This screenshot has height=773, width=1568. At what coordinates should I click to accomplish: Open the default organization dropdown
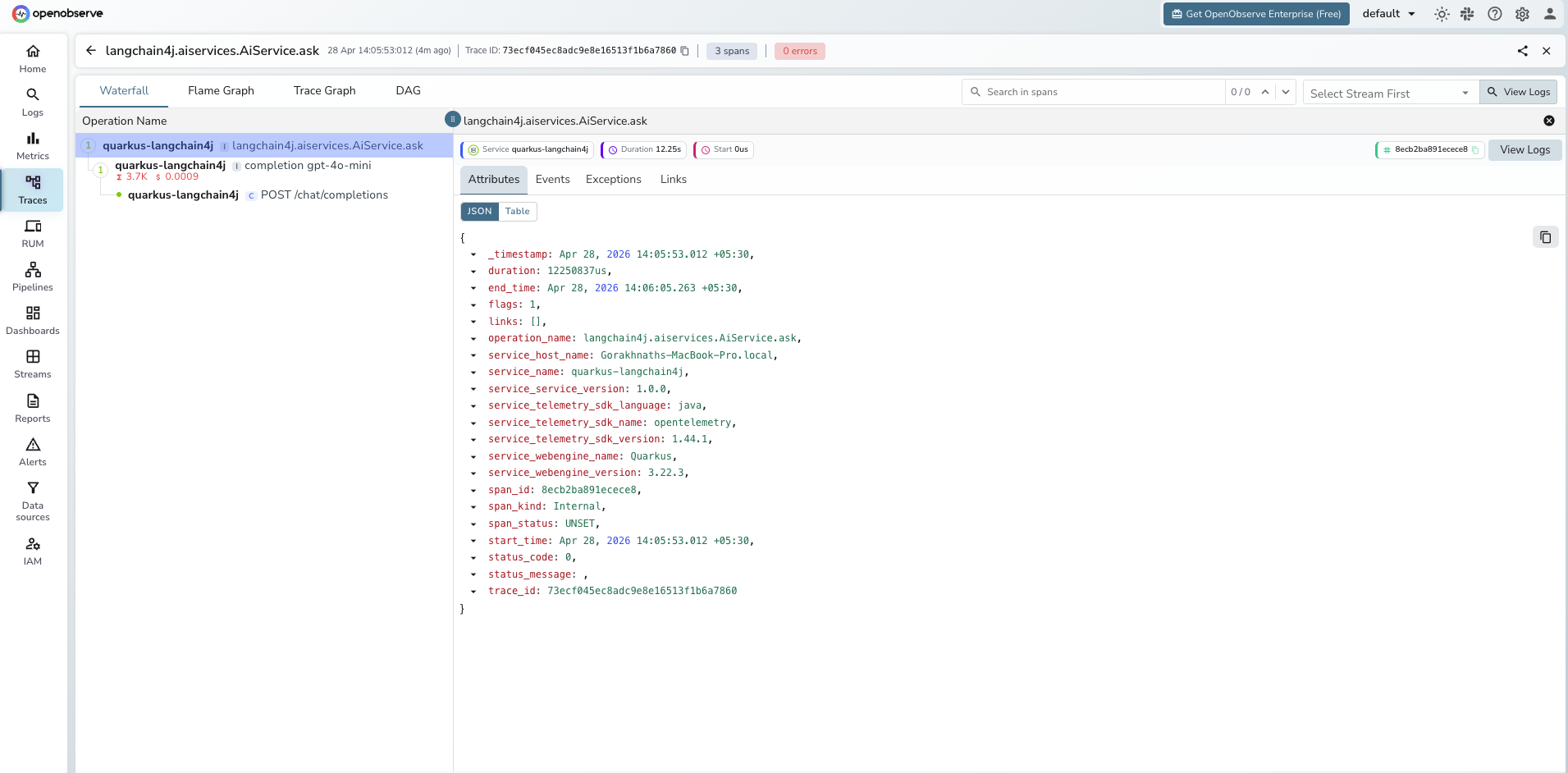pyautogui.click(x=1389, y=13)
